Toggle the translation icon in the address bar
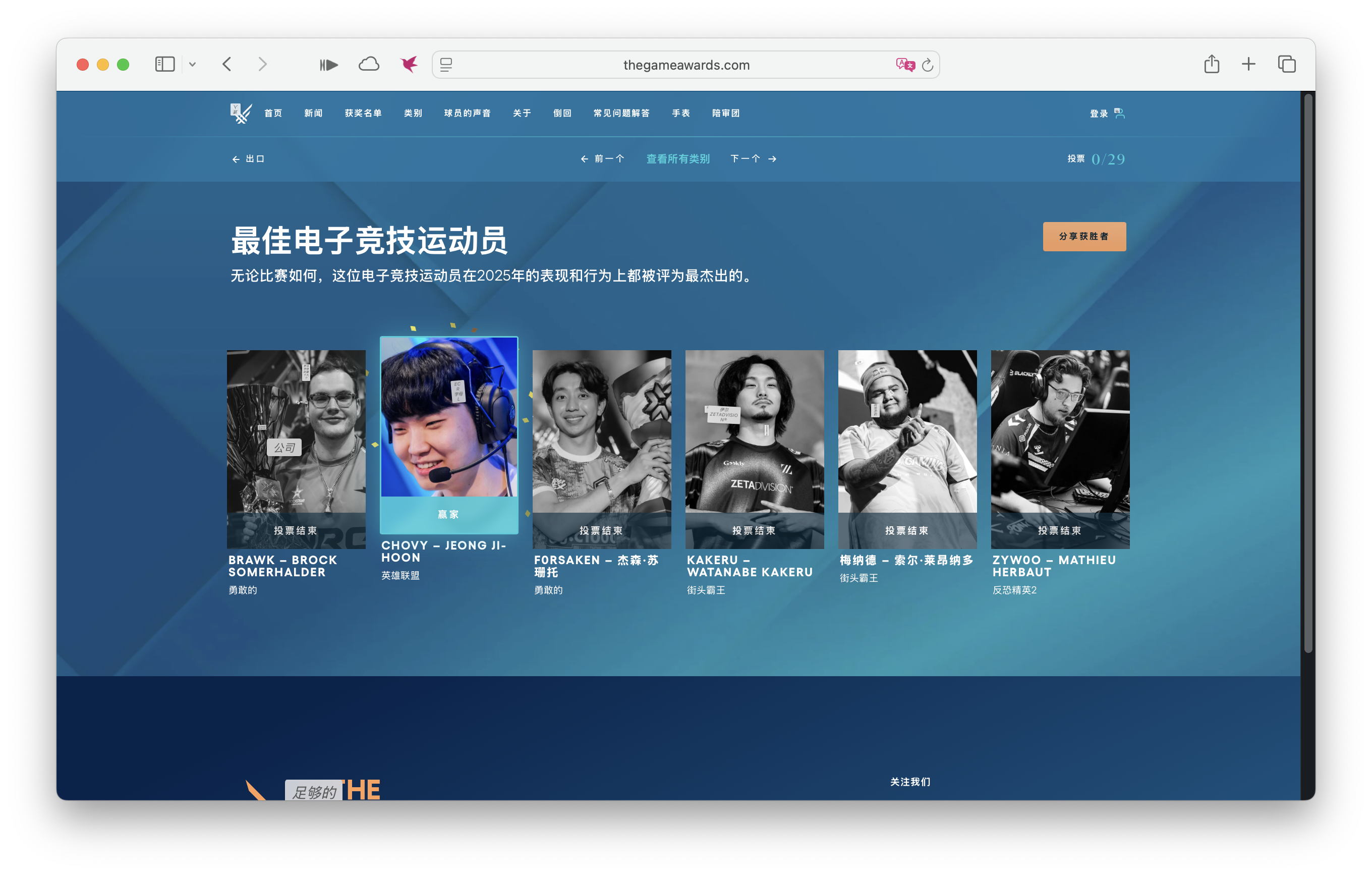The height and width of the screenshot is (875, 1372). 905,64
